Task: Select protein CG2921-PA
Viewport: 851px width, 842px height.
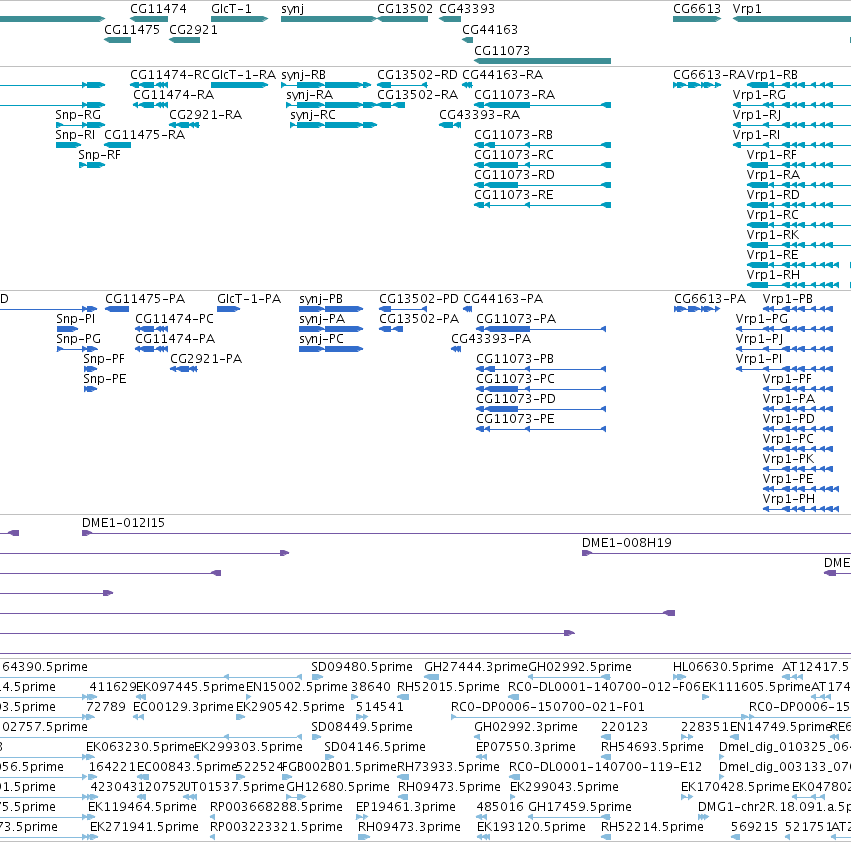Action: (x=183, y=369)
